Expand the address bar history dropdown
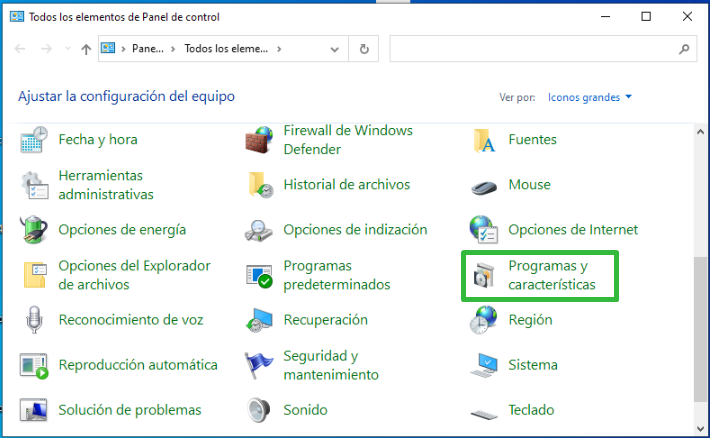Image resolution: width=710 pixels, height=438 pixels. coord(335,49)
